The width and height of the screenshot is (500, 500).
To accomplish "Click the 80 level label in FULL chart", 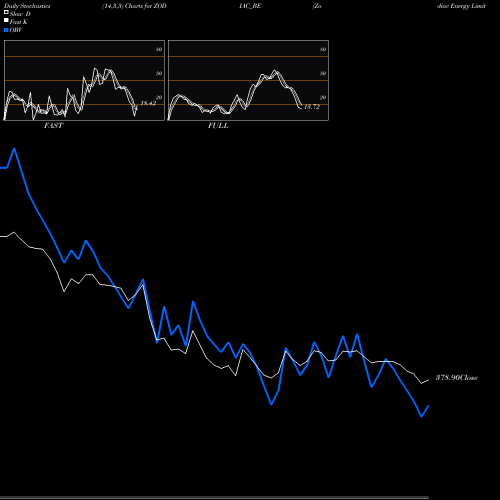I will click(x=323, y=49).
